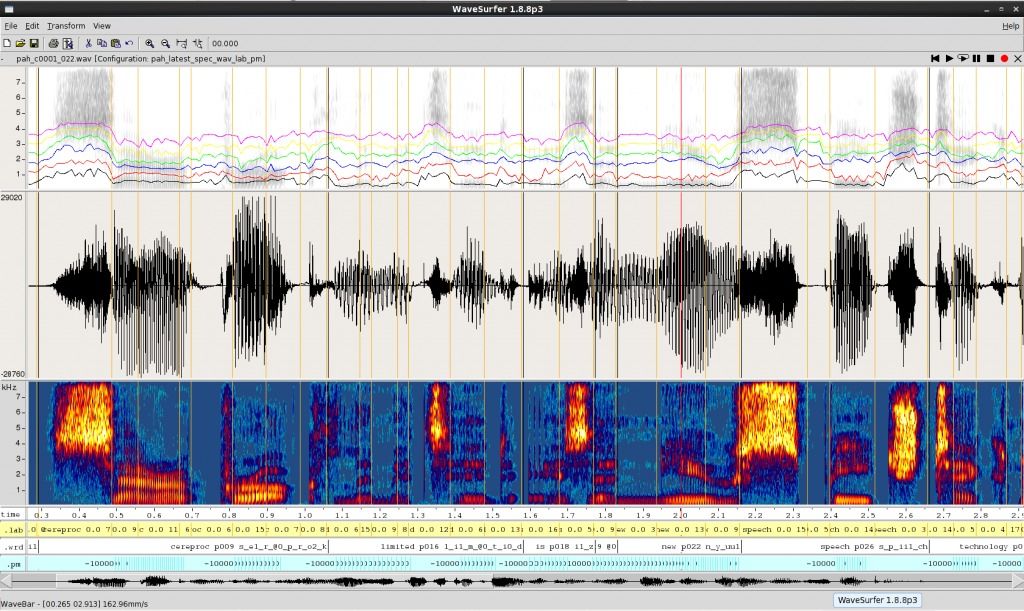Open the Help menu
The height and width of the screenshot is (611, 1024).
coord(1010,25)
